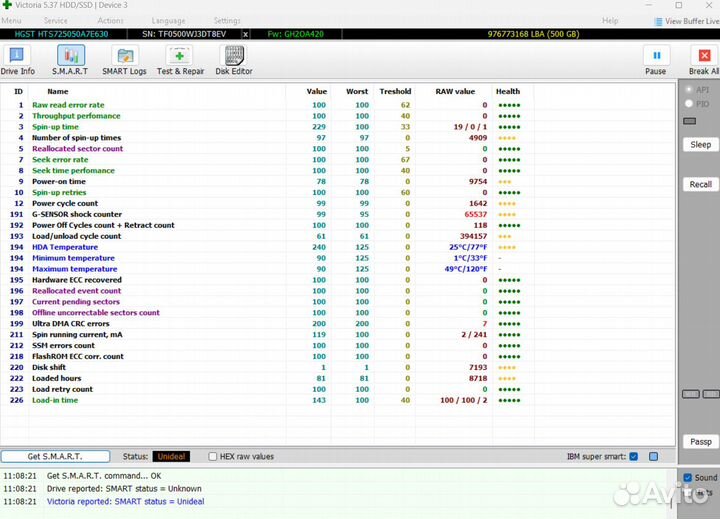The height and width of the screenshot is (519, 720).
Task: Toggle IBM super smart checkbox
Action: click(x=634, y=457)
